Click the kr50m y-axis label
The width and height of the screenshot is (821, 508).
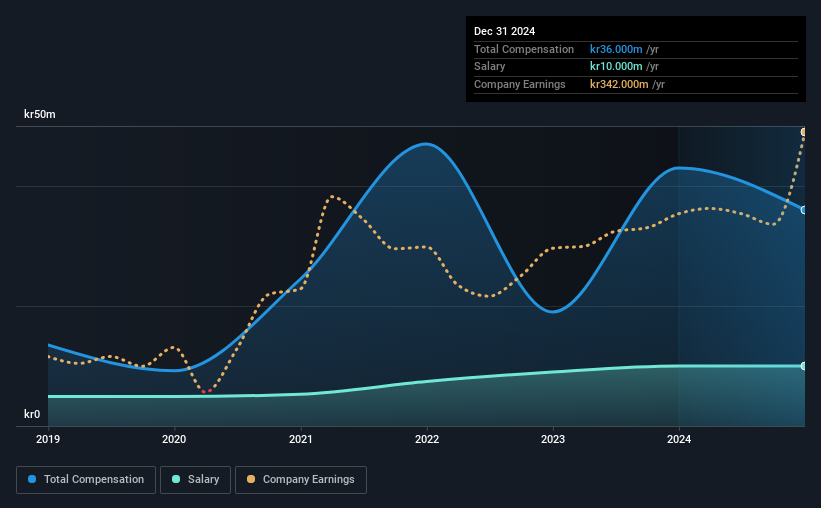point(40,114)
